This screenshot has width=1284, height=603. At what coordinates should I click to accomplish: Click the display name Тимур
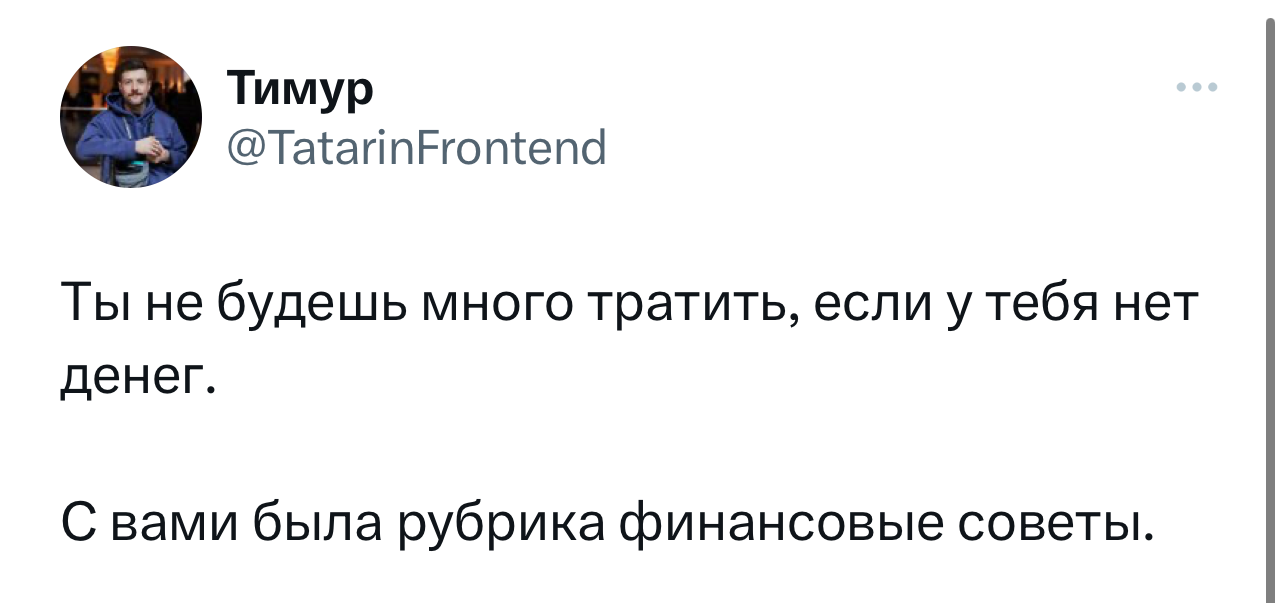[x=300, y=89]
